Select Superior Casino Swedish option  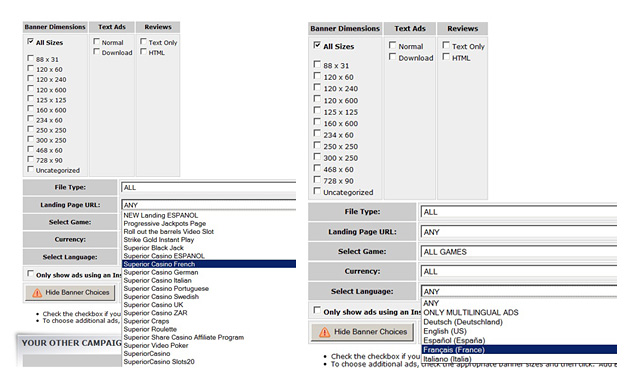(x=209, y=297)
